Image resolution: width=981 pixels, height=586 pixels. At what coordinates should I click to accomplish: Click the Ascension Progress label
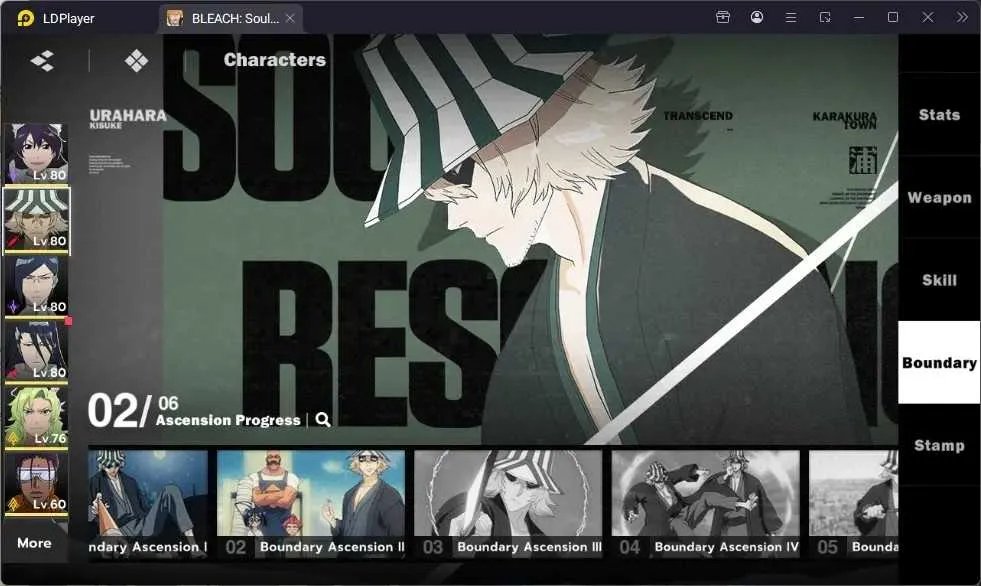tap(228, 420)
